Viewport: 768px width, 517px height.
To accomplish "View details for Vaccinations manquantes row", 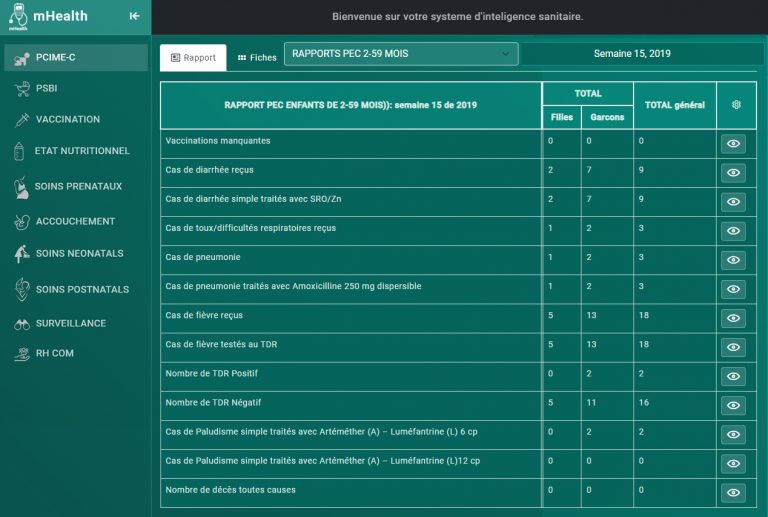I will [733, 144].
